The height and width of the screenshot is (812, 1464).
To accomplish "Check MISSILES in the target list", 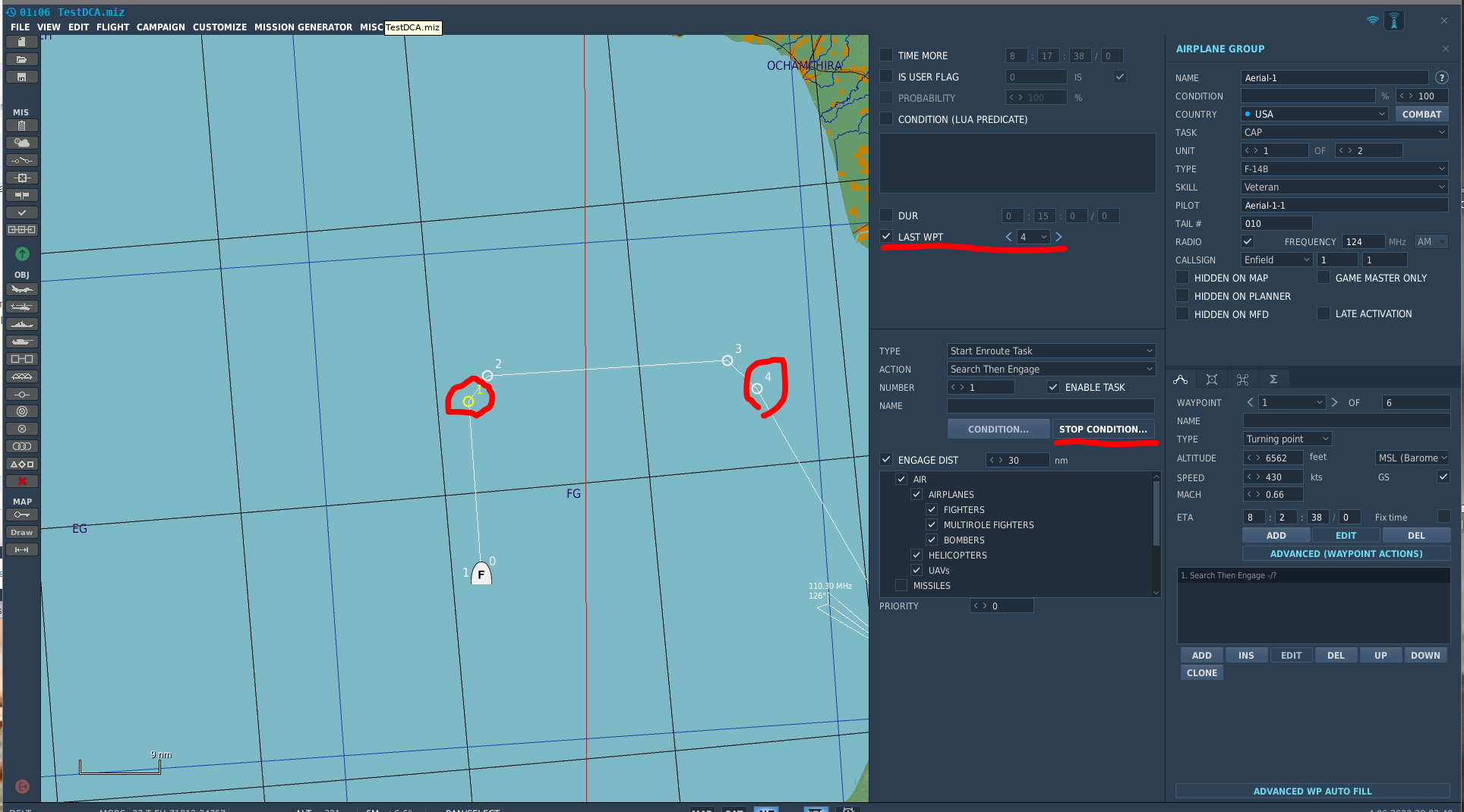I will pos(901,585).
